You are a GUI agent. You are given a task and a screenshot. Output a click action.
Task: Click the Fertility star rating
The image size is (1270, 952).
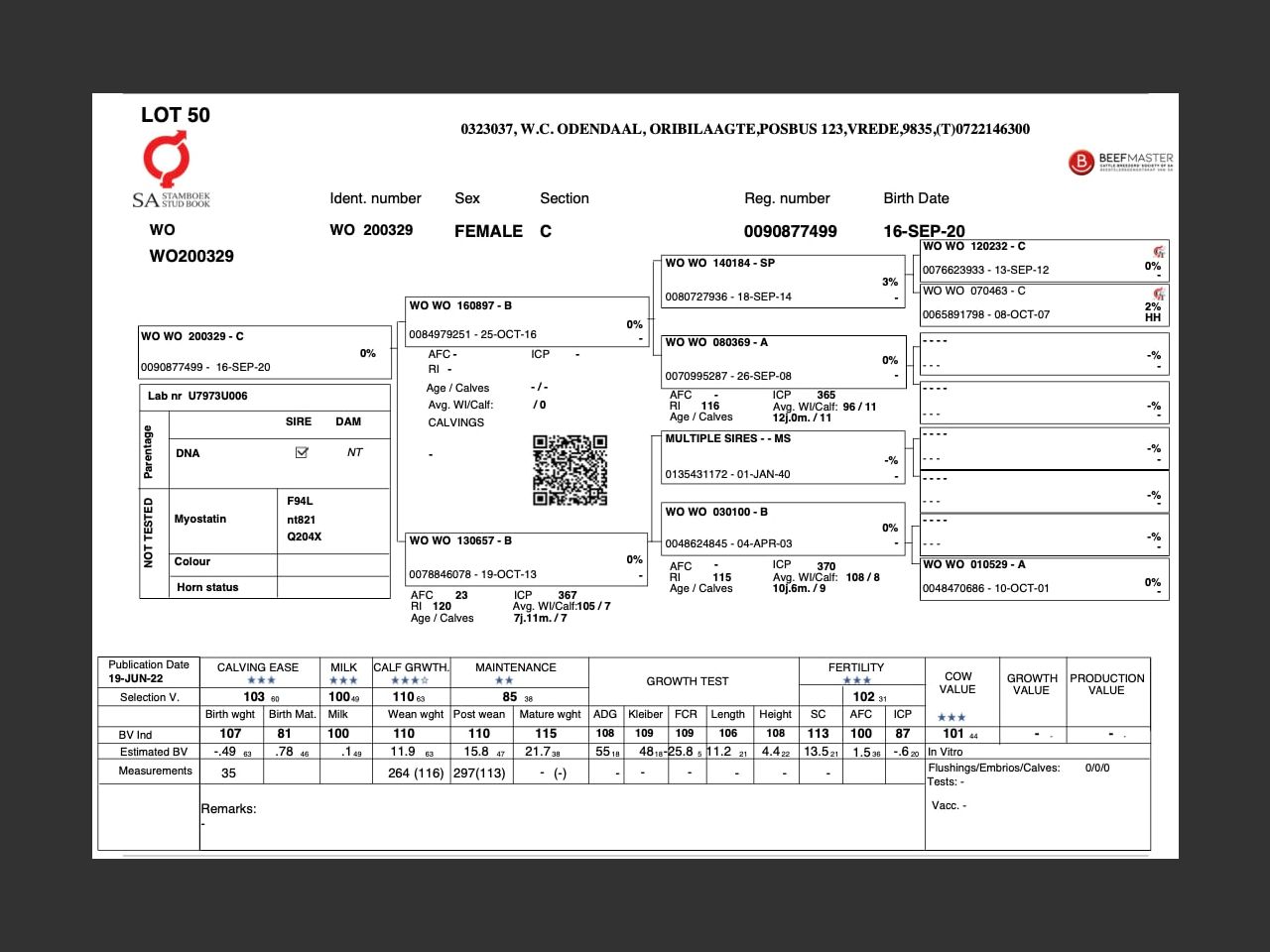click(856, 680)
